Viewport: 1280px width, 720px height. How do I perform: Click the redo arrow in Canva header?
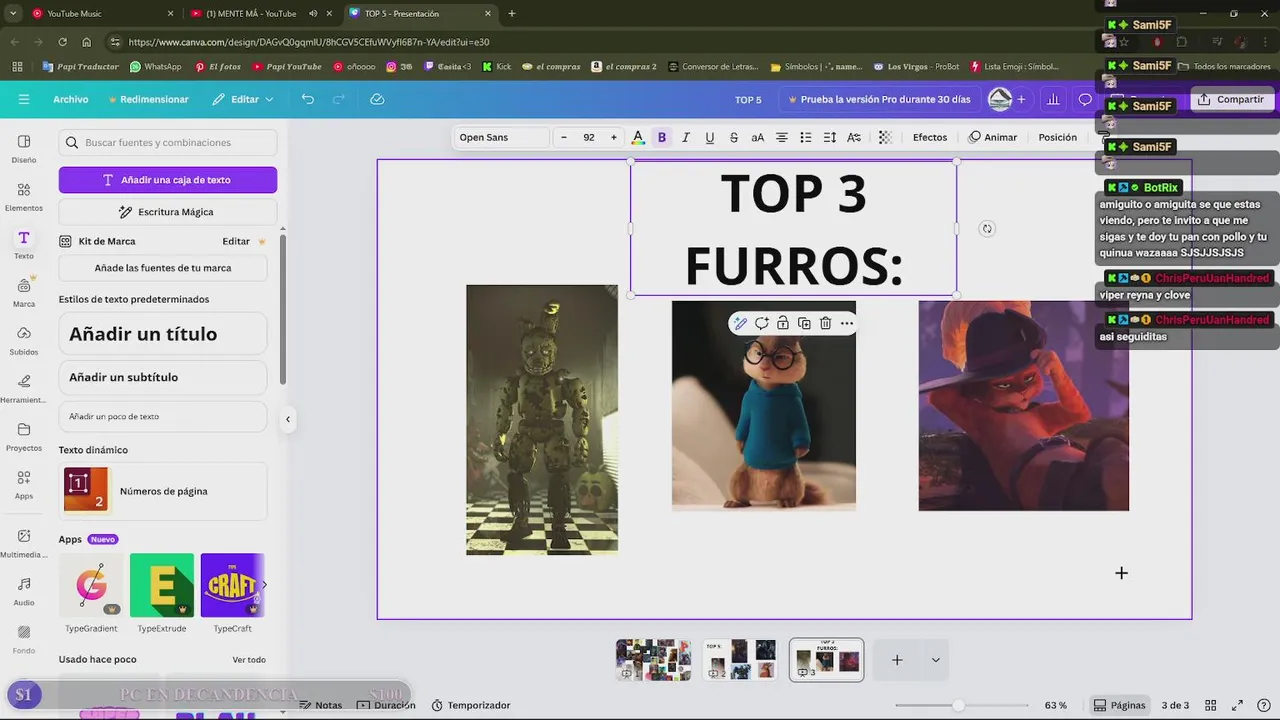click(x=339, y=99)
